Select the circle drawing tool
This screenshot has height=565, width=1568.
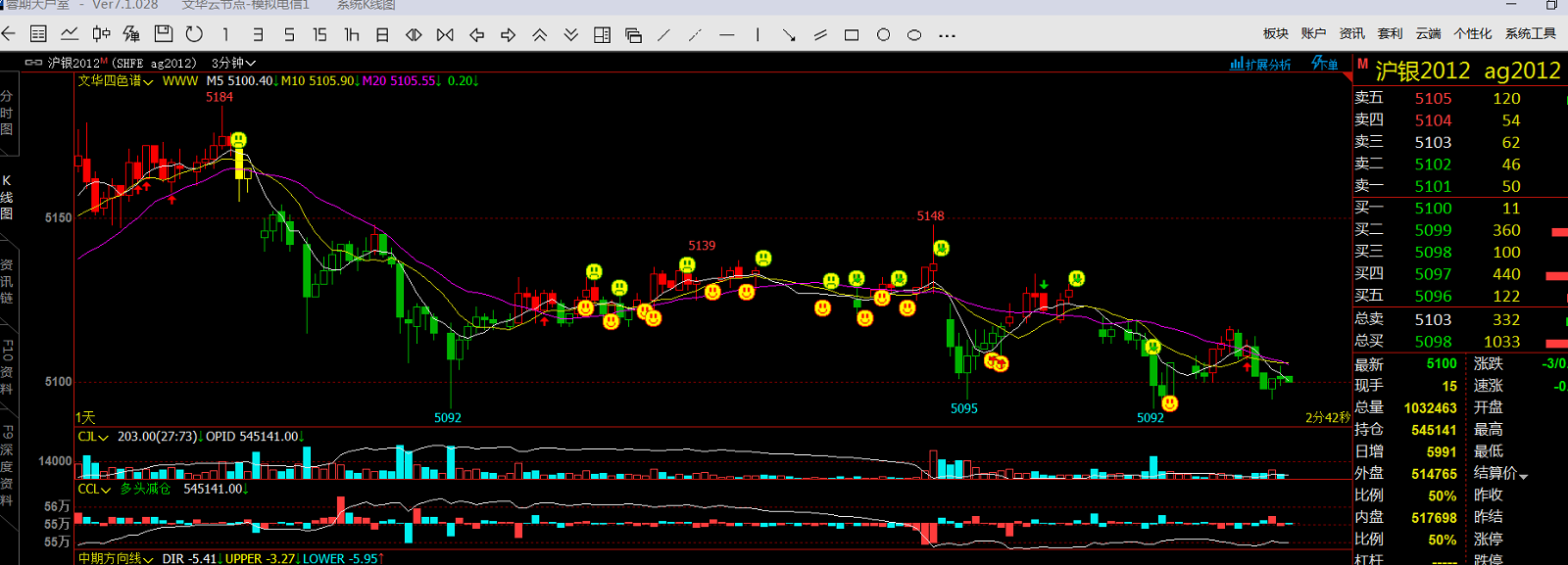[883, 35]
